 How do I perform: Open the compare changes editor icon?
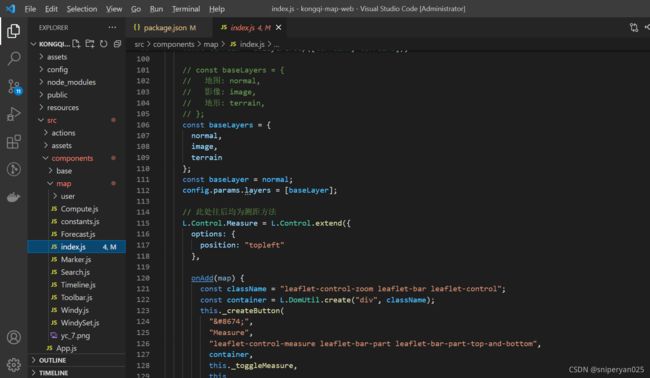tap(634, 28)
